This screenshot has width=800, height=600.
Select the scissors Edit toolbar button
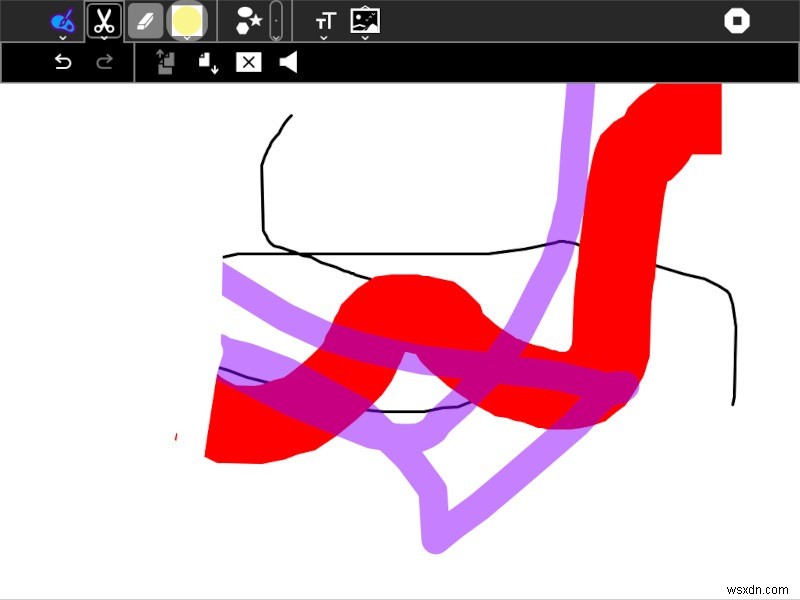pos(104,21)
